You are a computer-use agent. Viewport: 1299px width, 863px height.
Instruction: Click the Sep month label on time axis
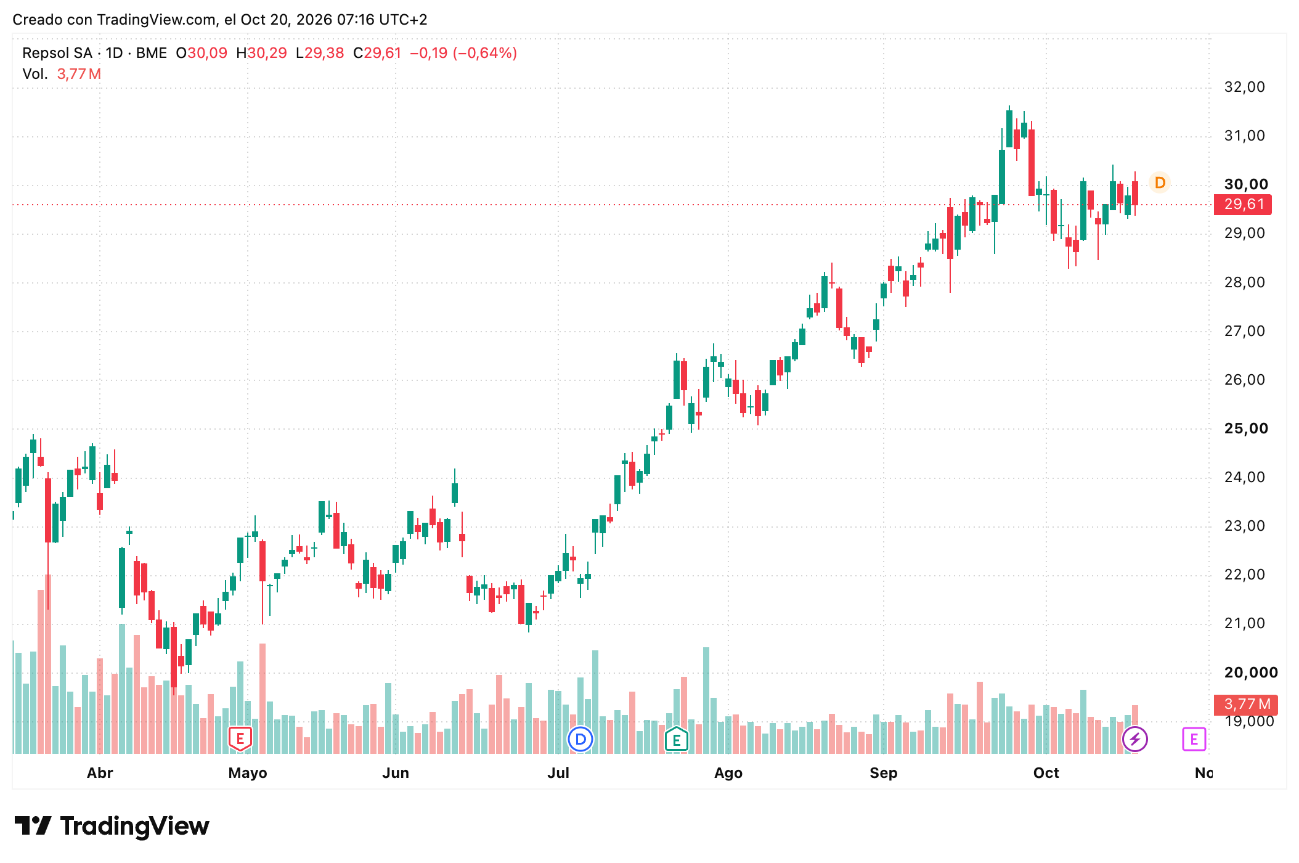(884, 773)
